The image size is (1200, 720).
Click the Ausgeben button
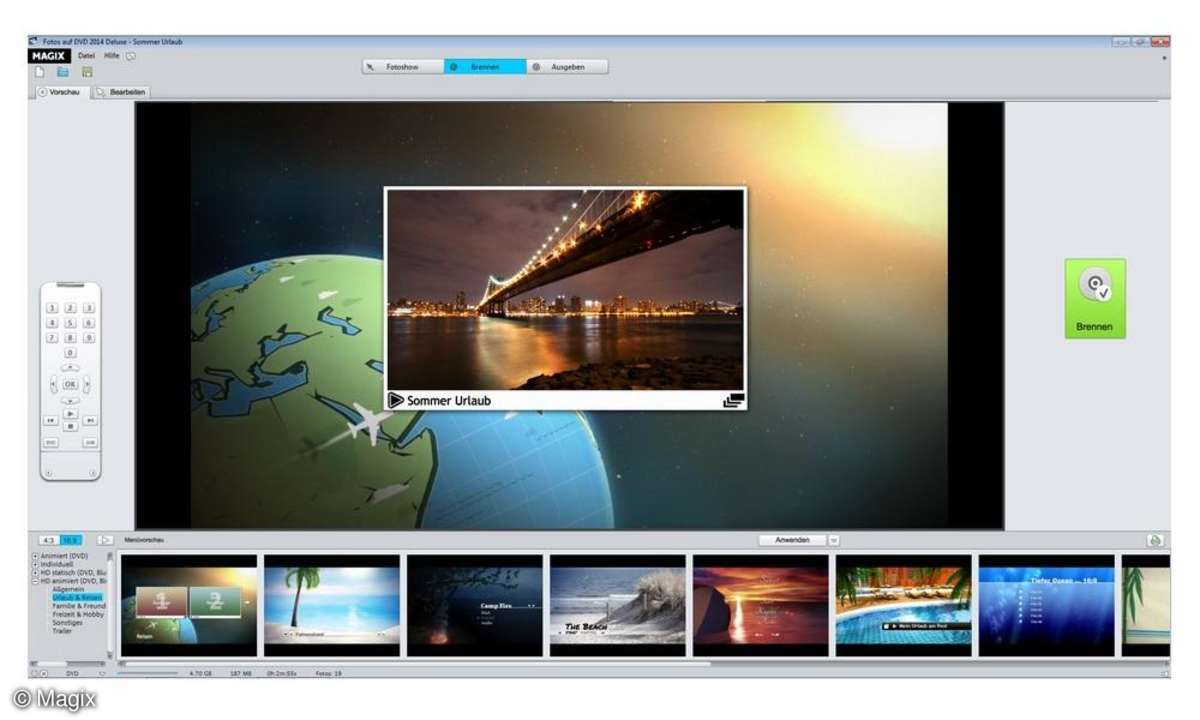(567, 67)
